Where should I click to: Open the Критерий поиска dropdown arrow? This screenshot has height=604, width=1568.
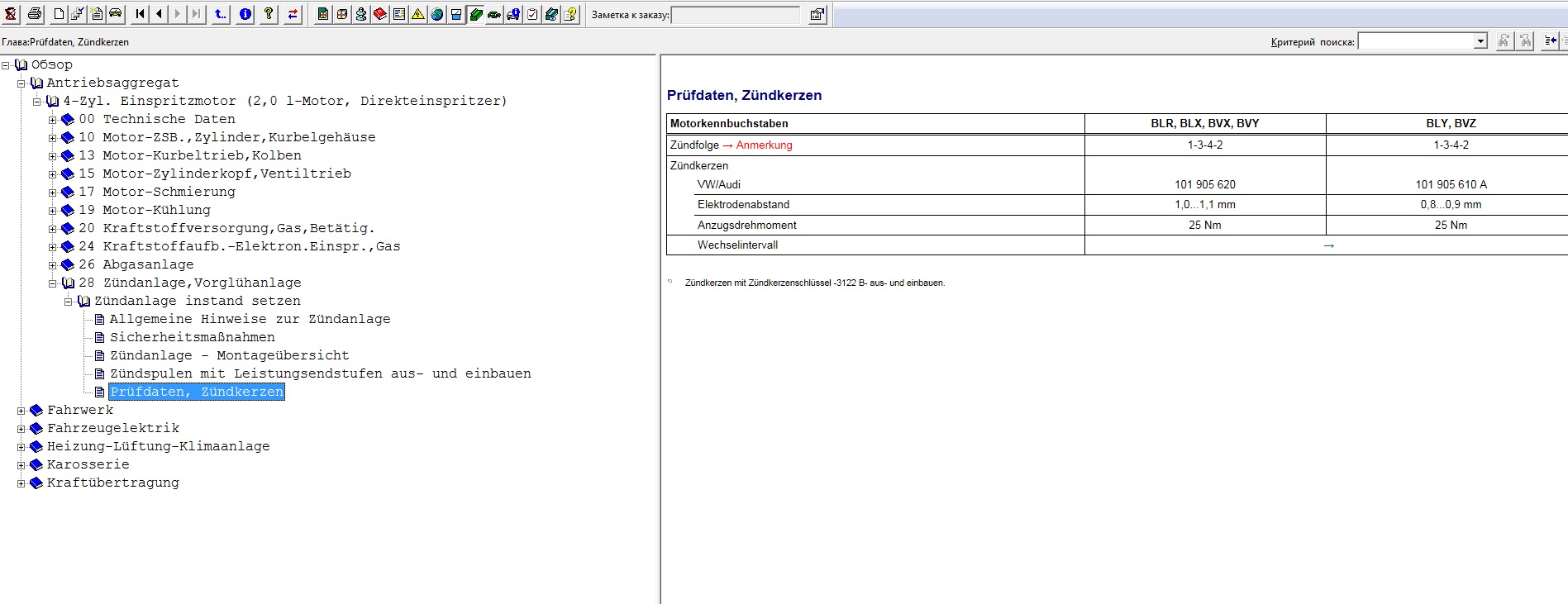point(1480,41)
